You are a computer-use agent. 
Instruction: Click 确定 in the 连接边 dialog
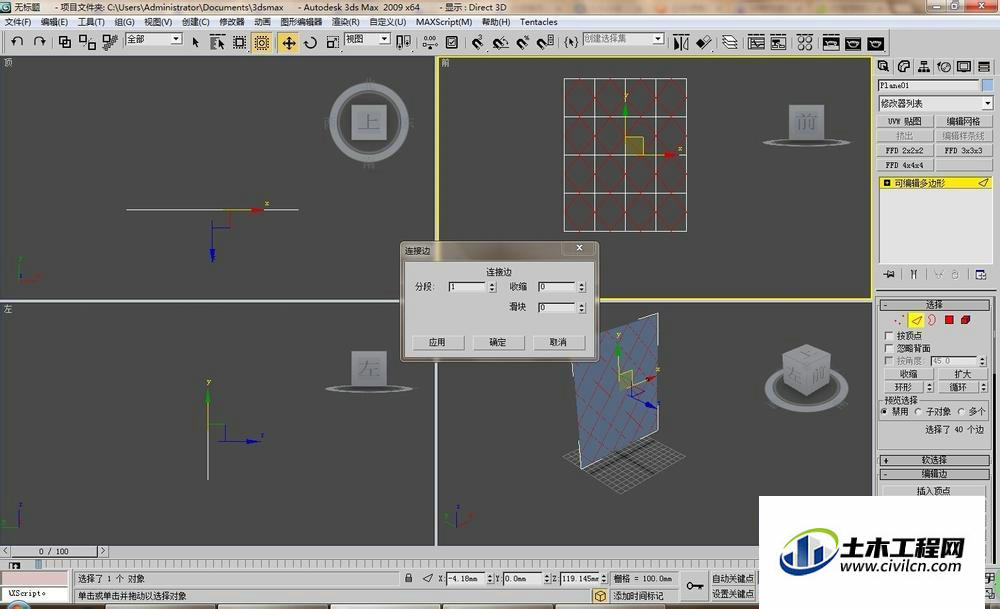click(x=497, y=342)
